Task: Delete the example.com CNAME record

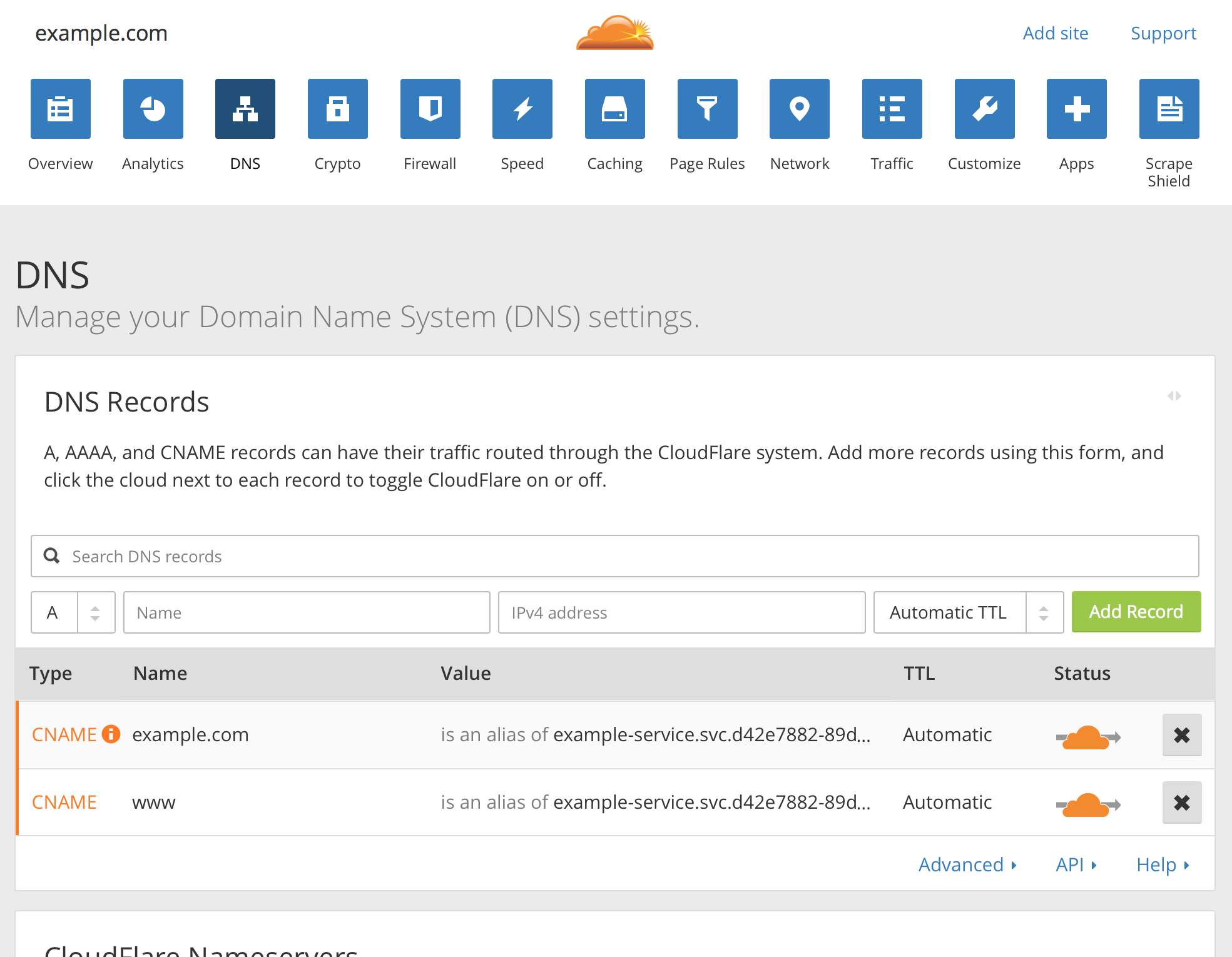Action: (x=1182, y=735)
